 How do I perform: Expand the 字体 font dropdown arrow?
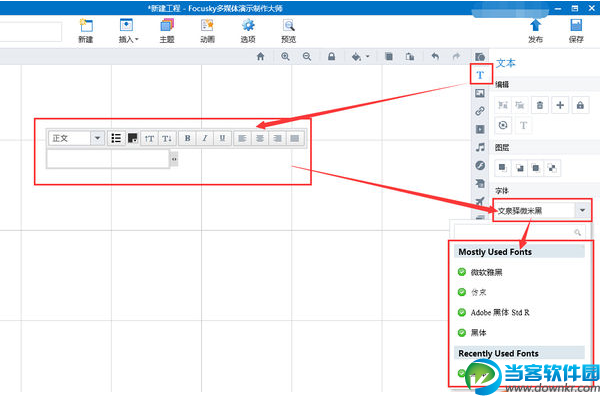(x=583, y=210)
